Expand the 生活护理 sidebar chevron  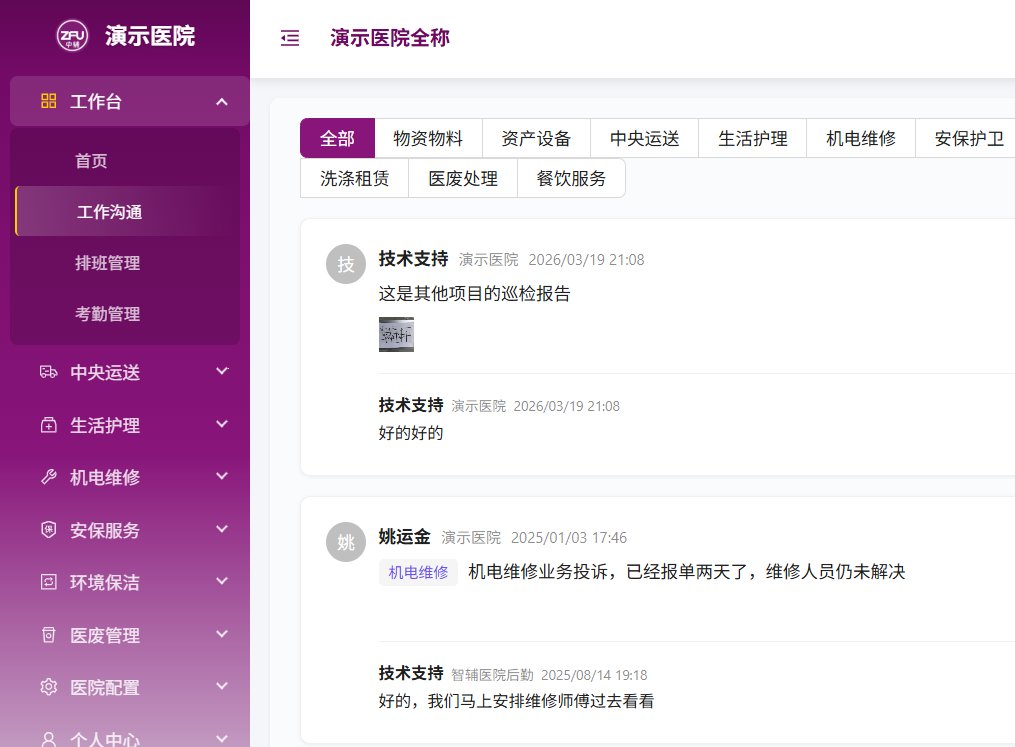(x=222, y=424)
